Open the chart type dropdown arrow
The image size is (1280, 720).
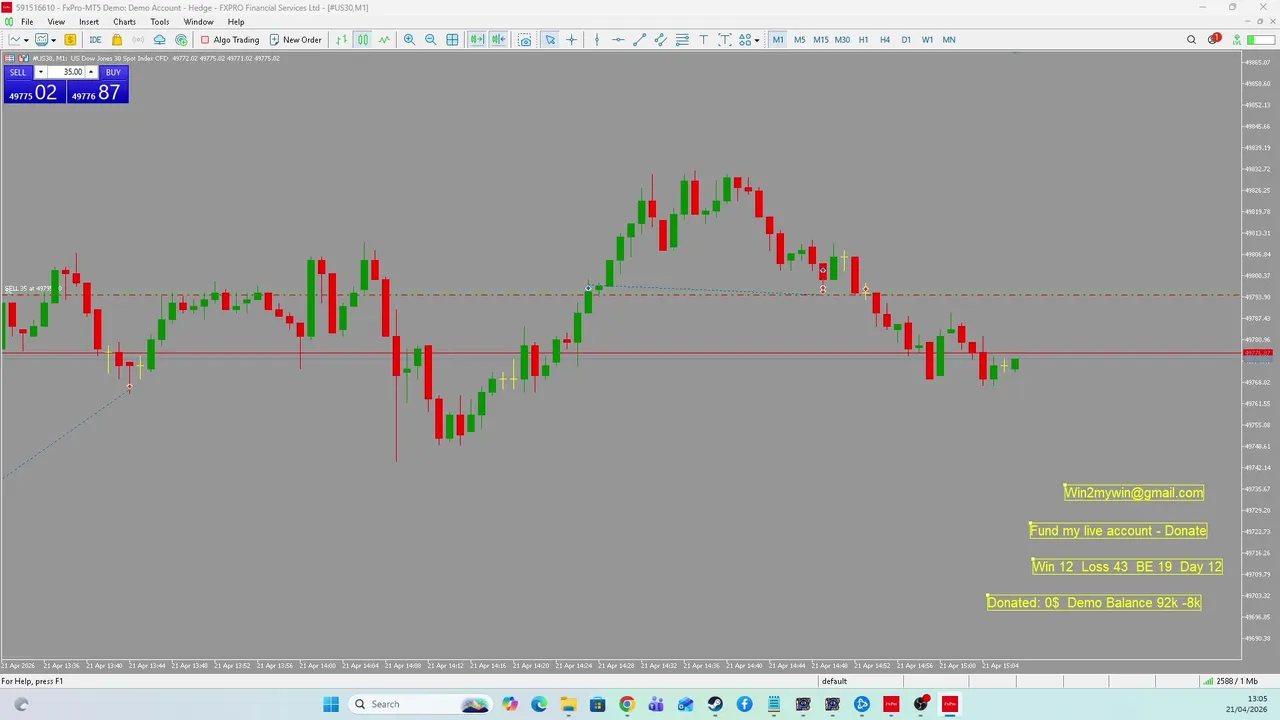point(26,40)
